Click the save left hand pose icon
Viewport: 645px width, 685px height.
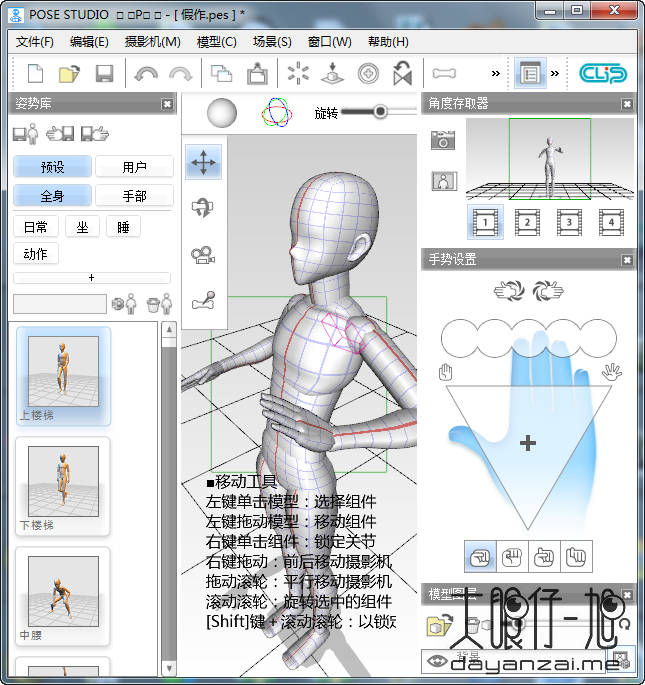point(60,134)
